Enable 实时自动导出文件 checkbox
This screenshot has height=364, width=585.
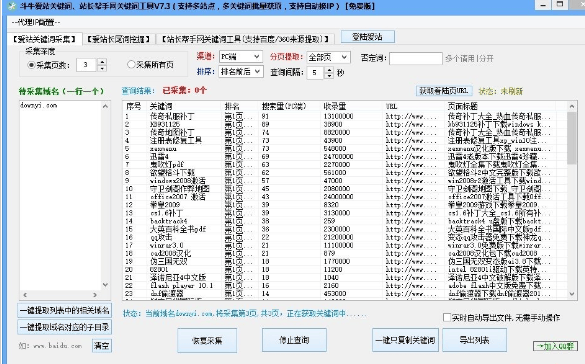pos(447,317)
